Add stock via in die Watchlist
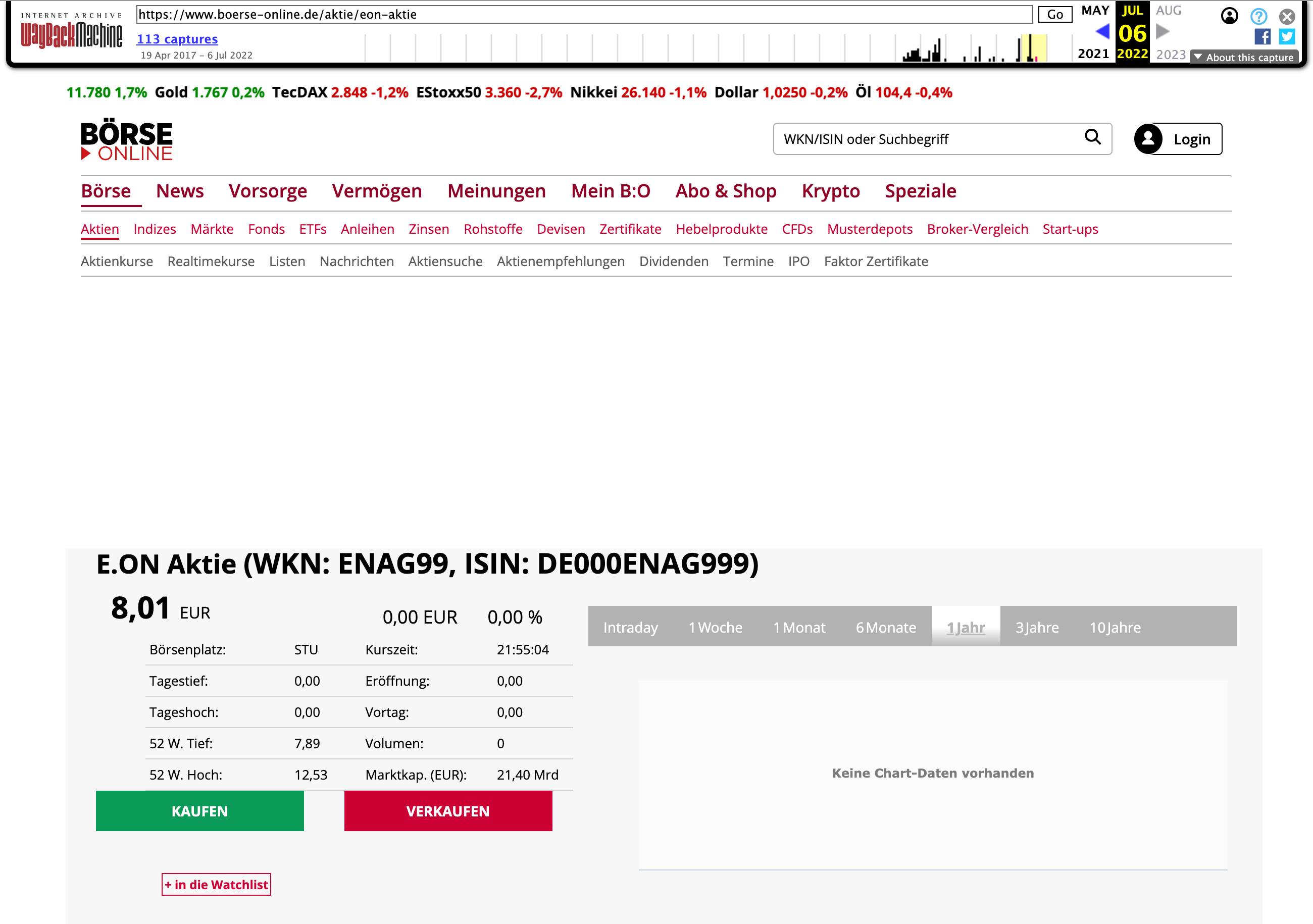The width and height of the screenshot is (1313, 924). (x=216, y=884)
